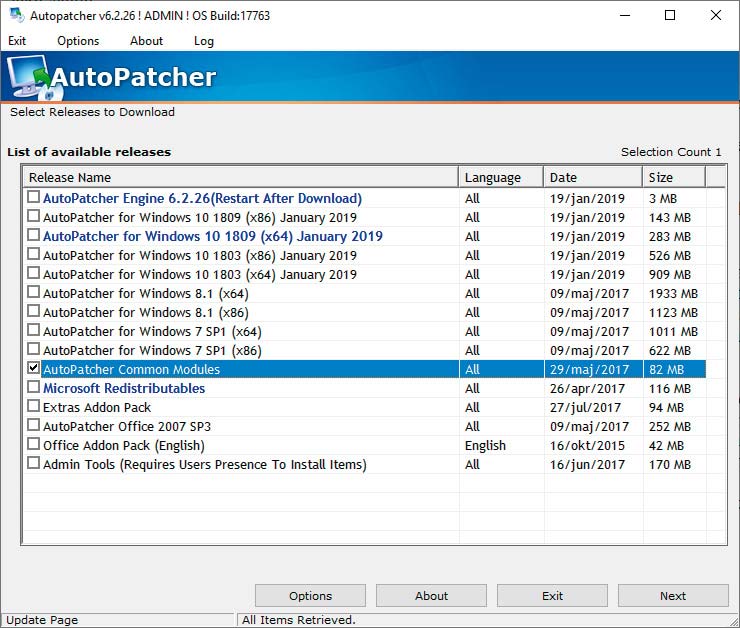
Task: Check Microsoft Redistributables checkbox
Action: tap(33, 387)
